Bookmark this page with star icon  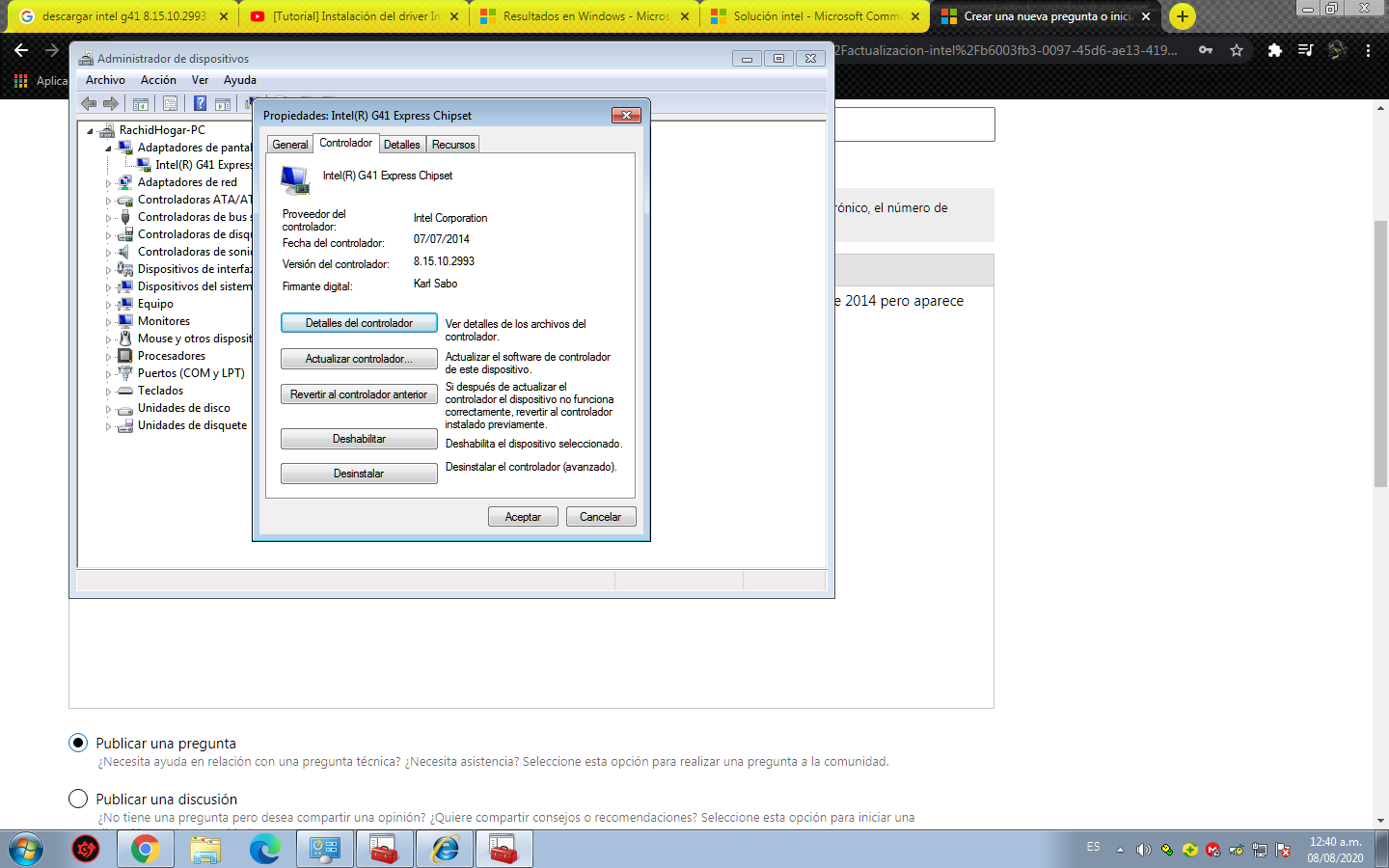pos(1237,50)
